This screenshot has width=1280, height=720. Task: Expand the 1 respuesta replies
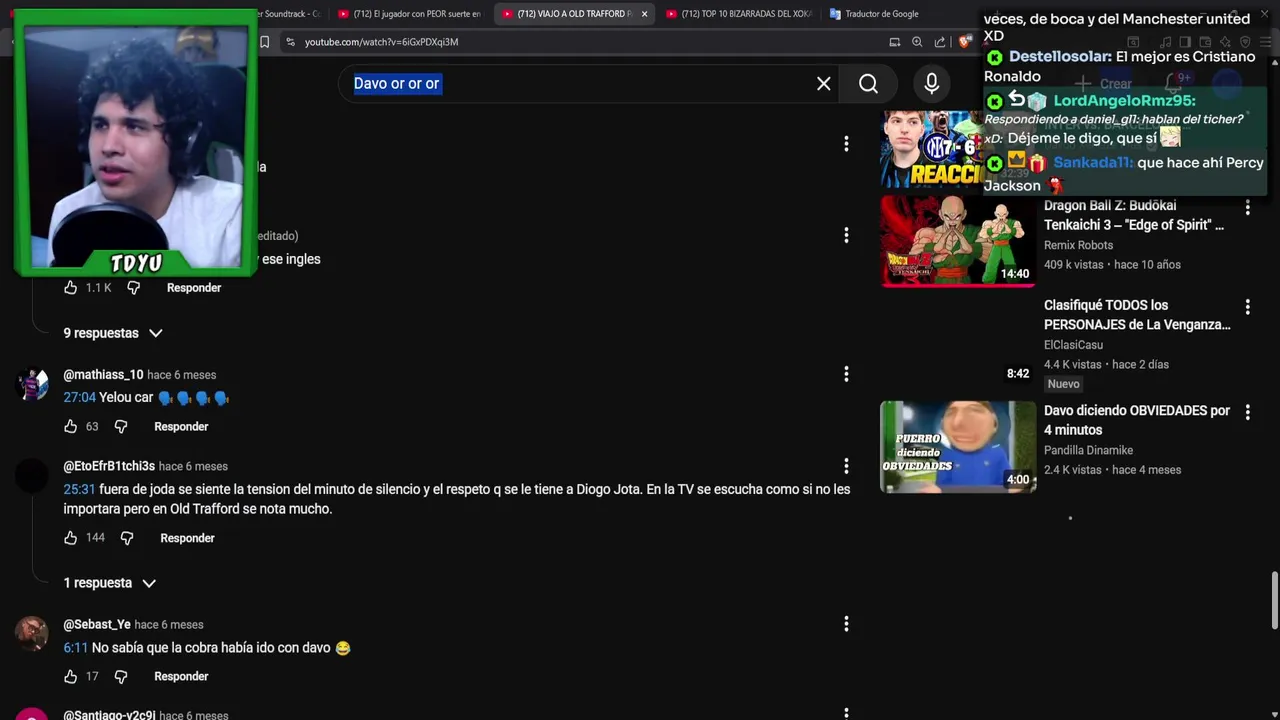(x=110, y=583)
